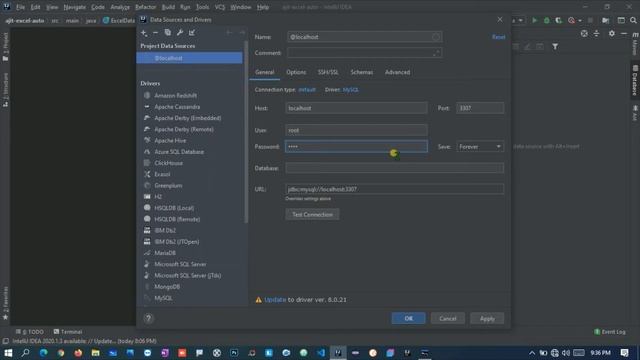Open Save Forever dropdown
The width and height of the screenshot is (640, 360).
pos(480,147)
